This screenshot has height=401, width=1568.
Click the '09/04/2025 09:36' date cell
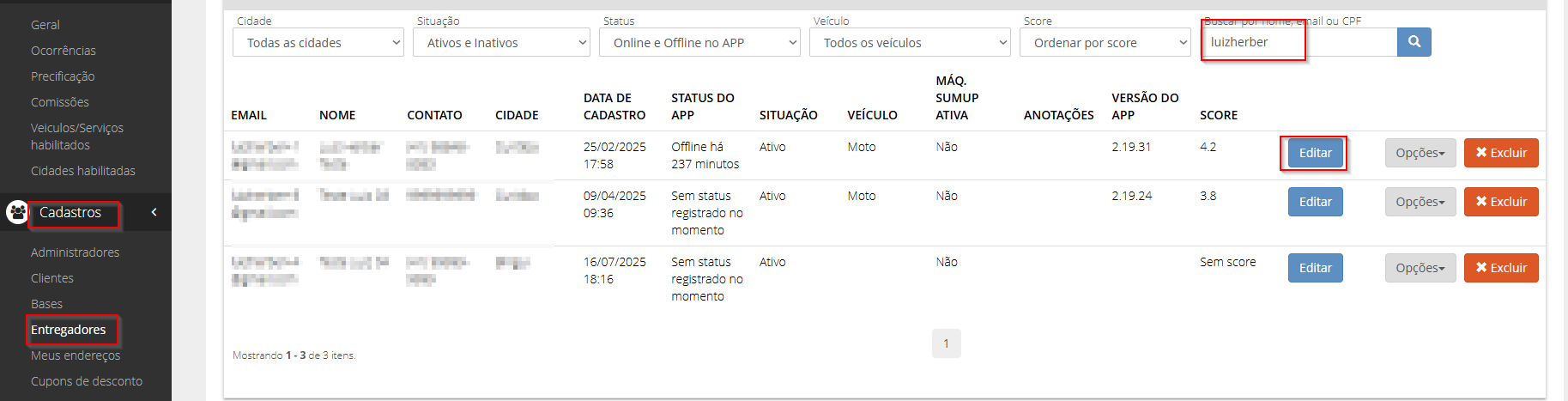point(614,204)
